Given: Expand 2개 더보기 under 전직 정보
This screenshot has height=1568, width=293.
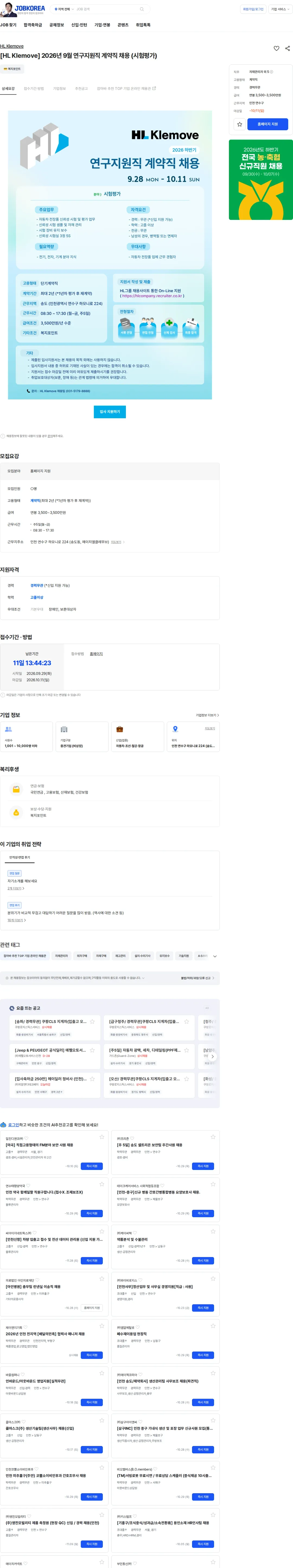Looking at the screenshot, I should click(16, 888).
